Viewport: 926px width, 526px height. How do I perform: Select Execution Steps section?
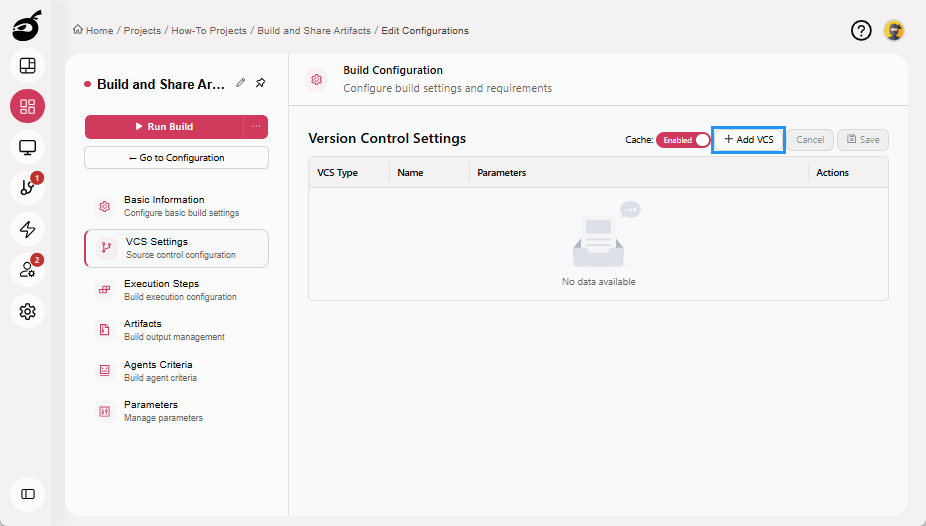click(177, 290)
